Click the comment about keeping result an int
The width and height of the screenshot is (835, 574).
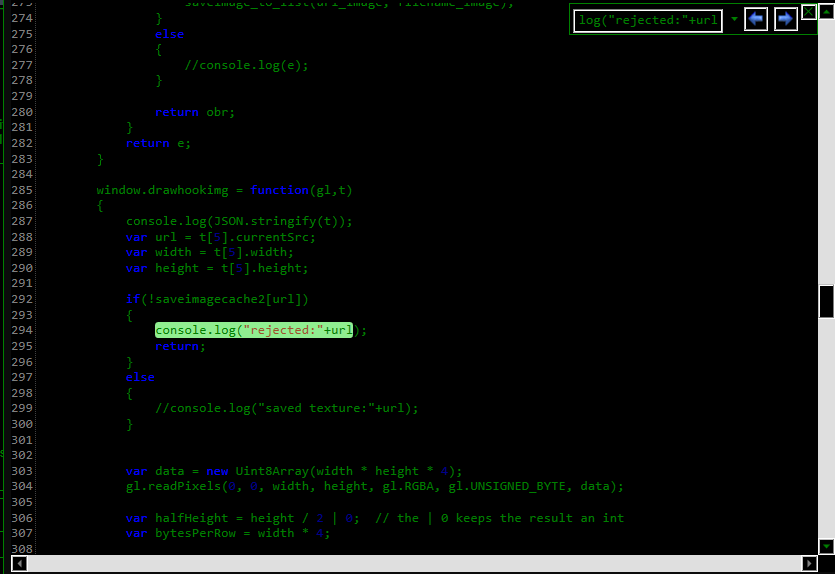[499, 518]
